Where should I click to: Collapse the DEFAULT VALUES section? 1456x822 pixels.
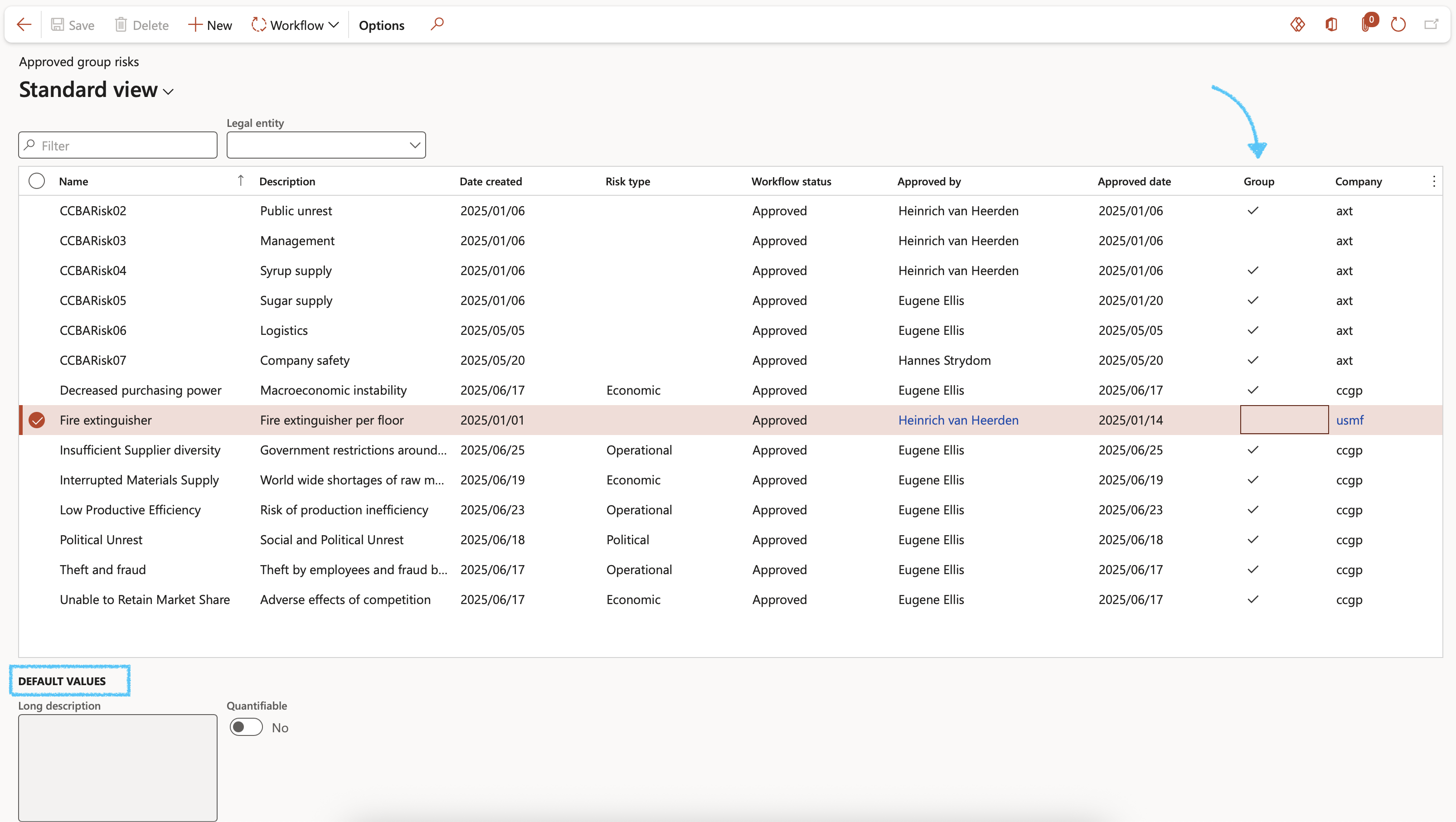point(62,681)
